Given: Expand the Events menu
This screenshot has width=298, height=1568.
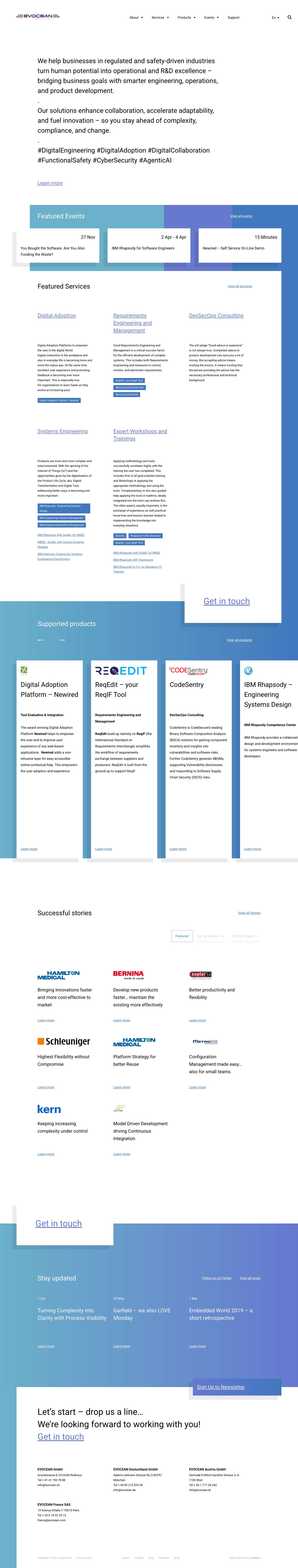Looking at the screenshot, I should tap(212, 18).
